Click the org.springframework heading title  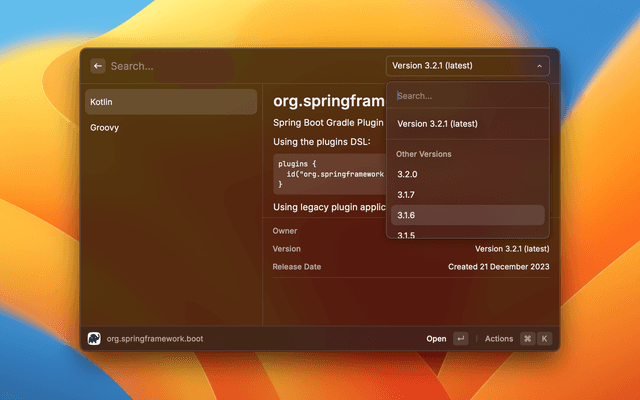[329, 99]
